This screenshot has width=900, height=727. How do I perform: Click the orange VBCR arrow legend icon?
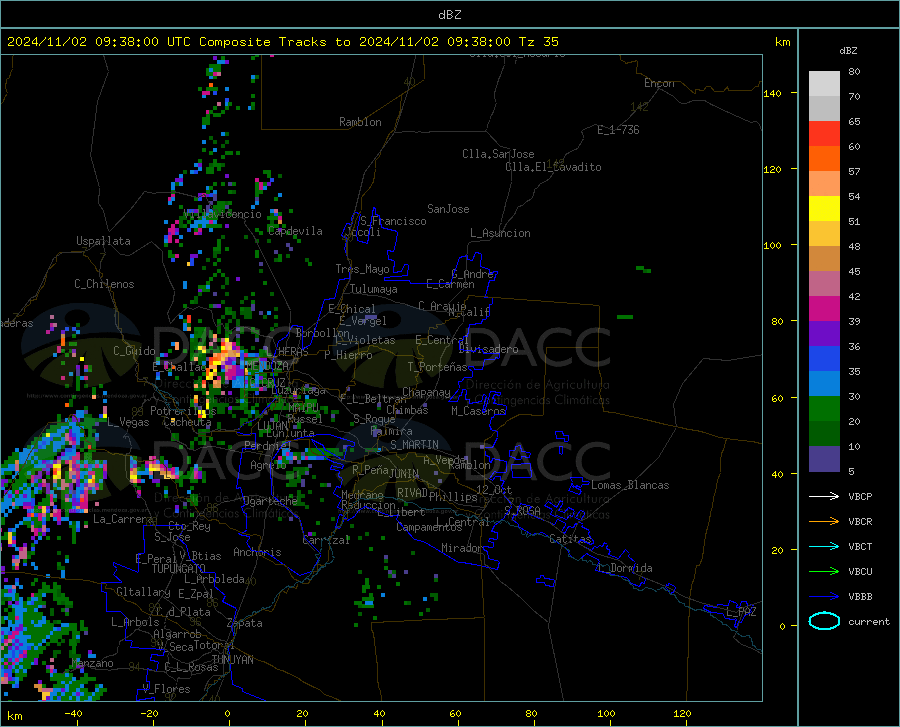point(824,522)
